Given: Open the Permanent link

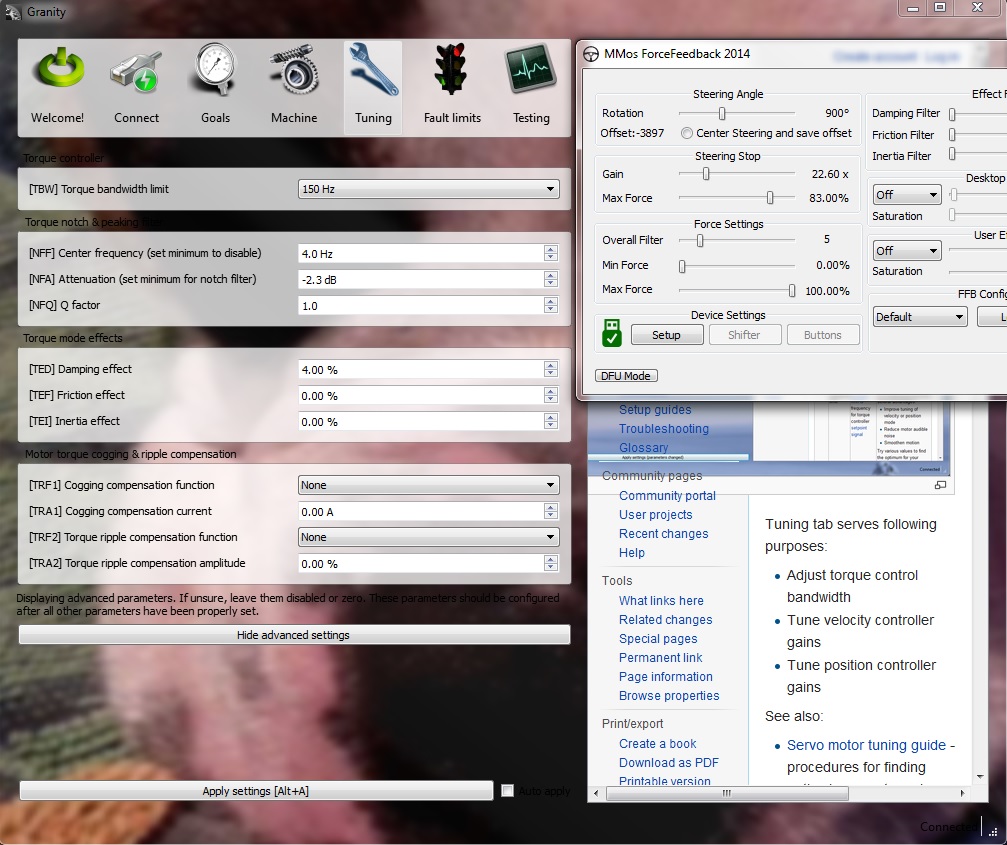Looking at the screenshot, I should [660, 658].
